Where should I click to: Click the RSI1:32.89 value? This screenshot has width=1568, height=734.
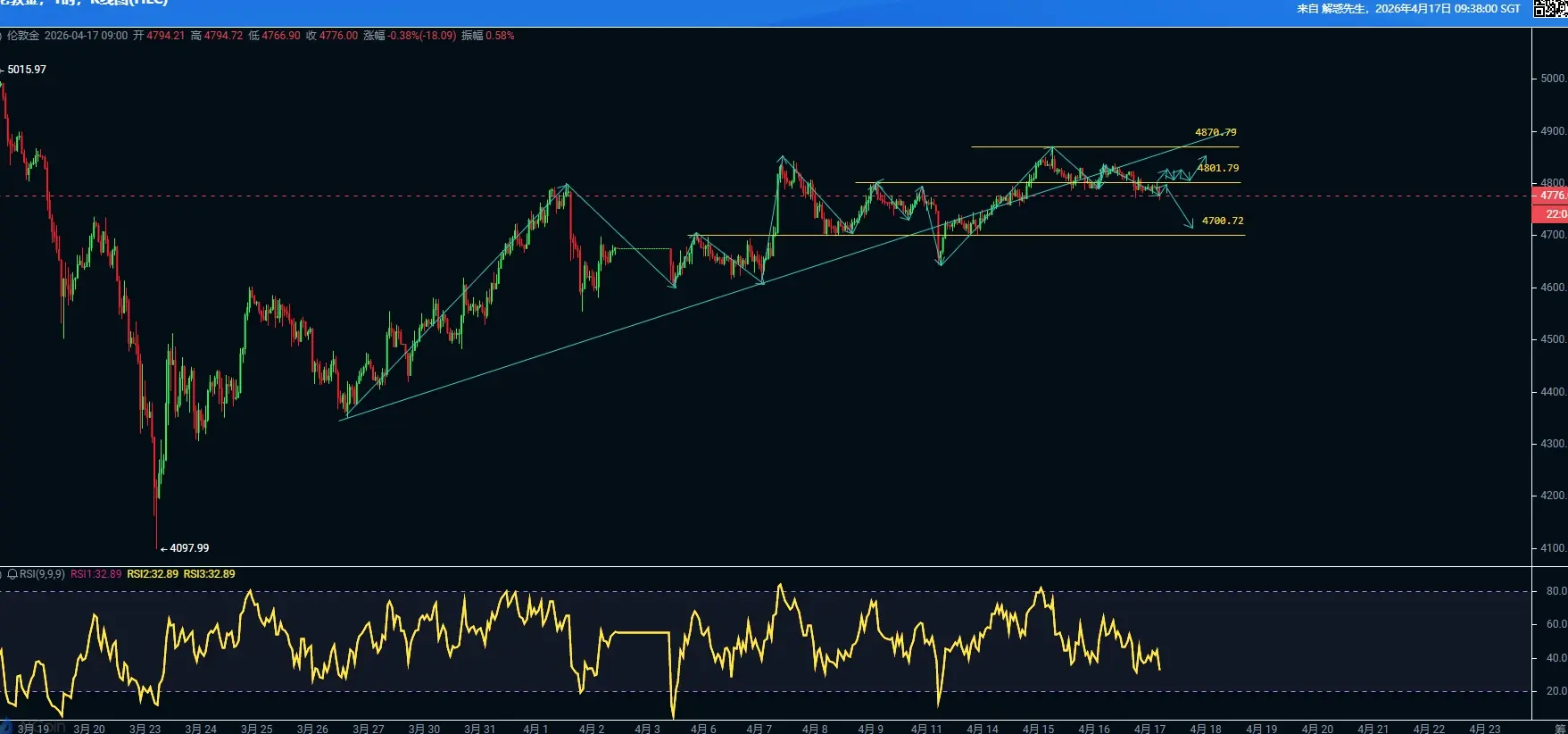[96, 574]
